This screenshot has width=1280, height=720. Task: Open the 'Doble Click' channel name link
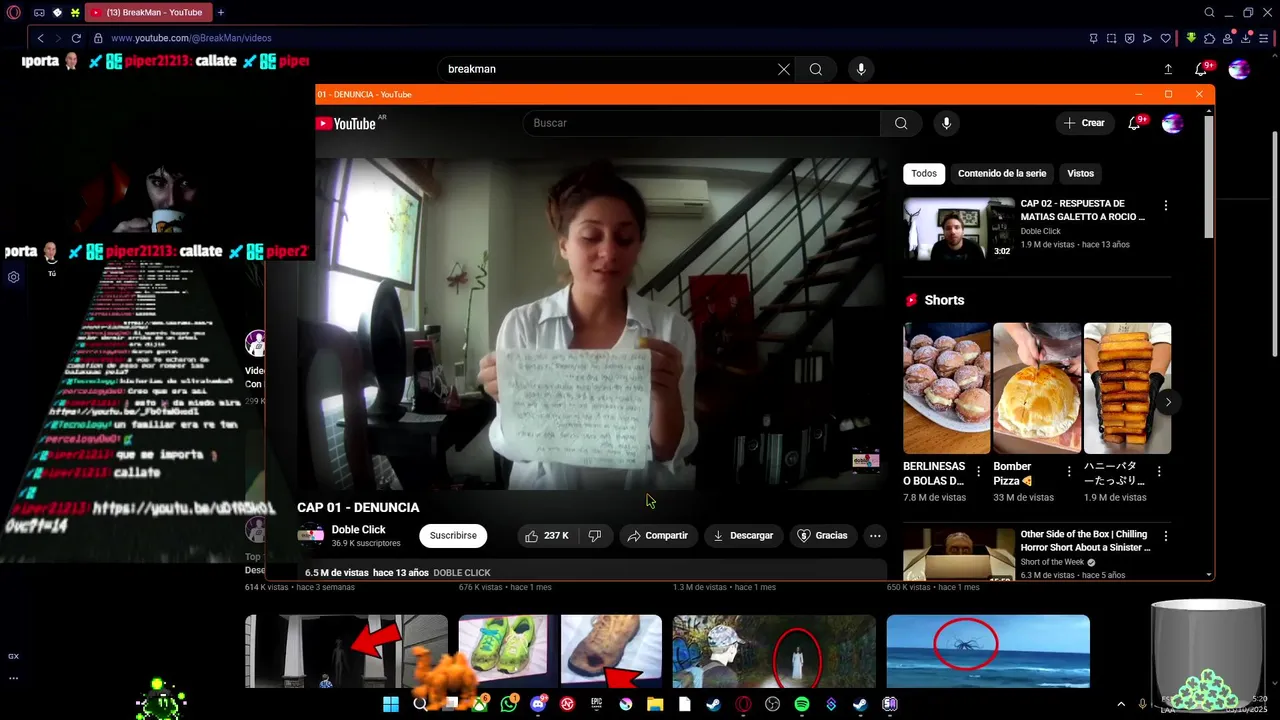(359, 530)
